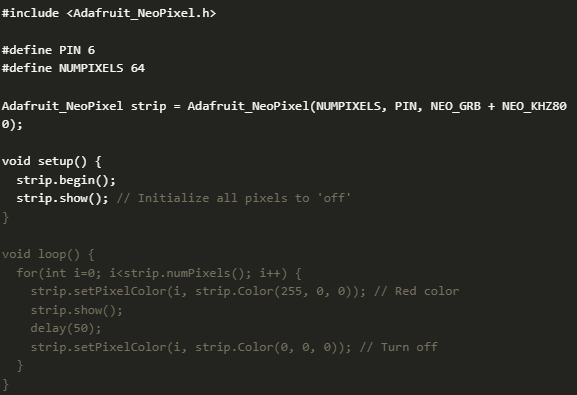This screenshot has height=395, width=577.
Task: Click the Turn off comment
Action: (x=399, y=347)
